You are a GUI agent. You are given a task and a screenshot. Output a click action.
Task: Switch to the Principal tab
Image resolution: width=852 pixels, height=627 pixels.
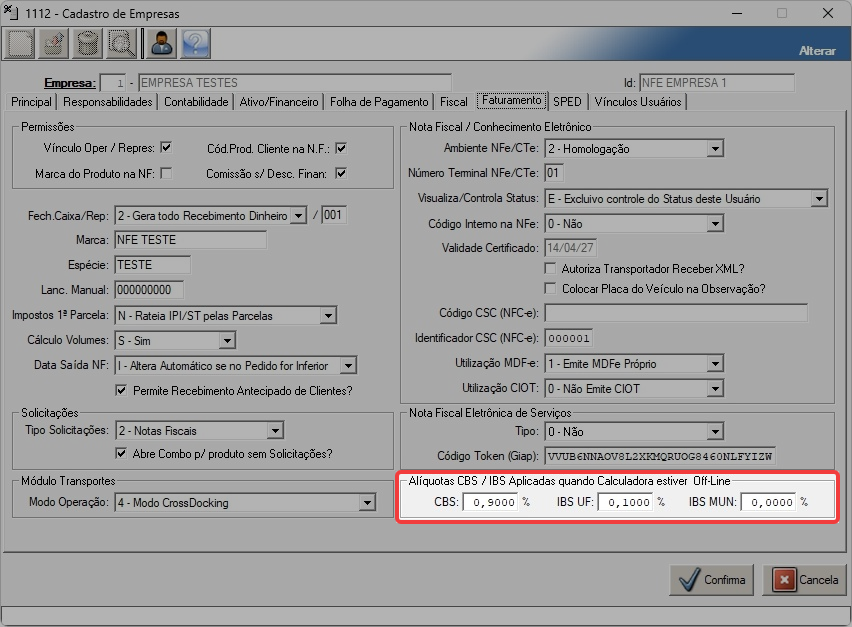[31, 102]
